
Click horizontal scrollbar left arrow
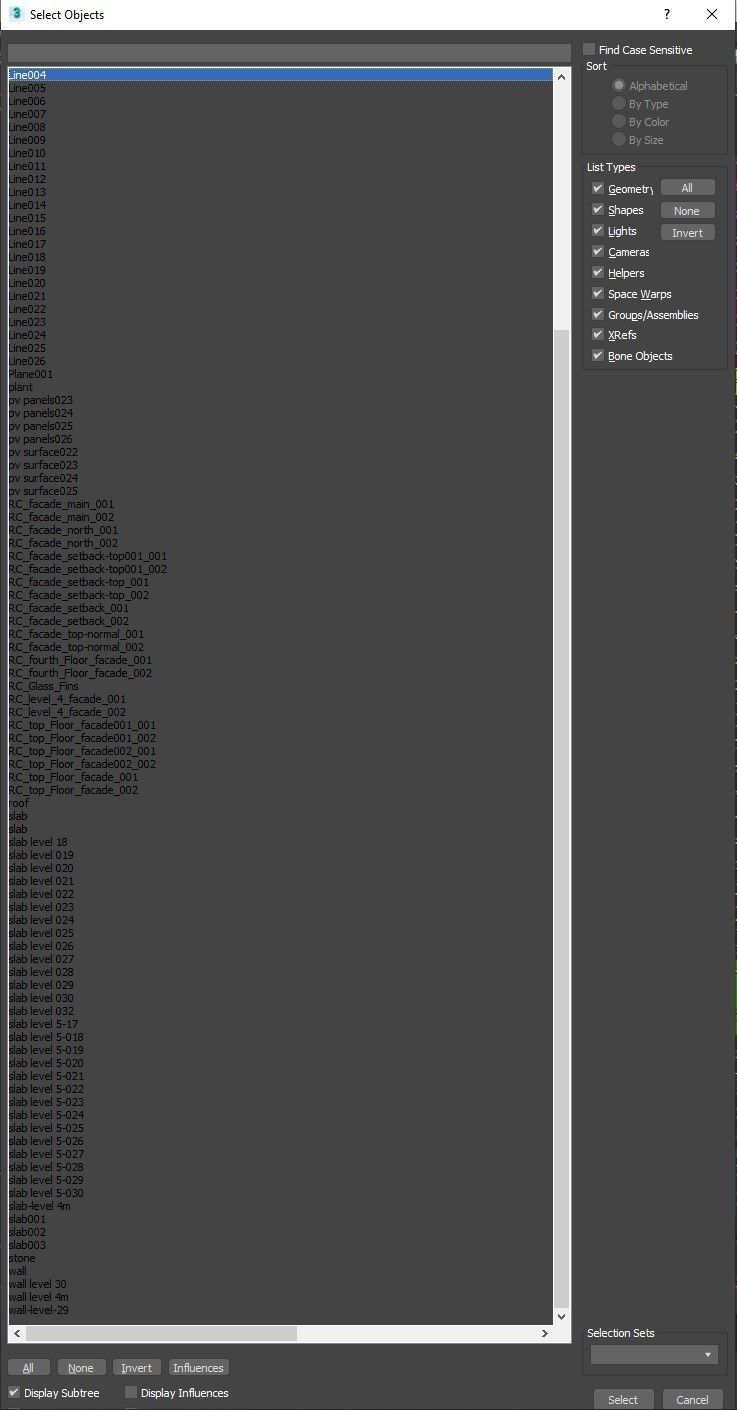click(x=16, y=1333)
